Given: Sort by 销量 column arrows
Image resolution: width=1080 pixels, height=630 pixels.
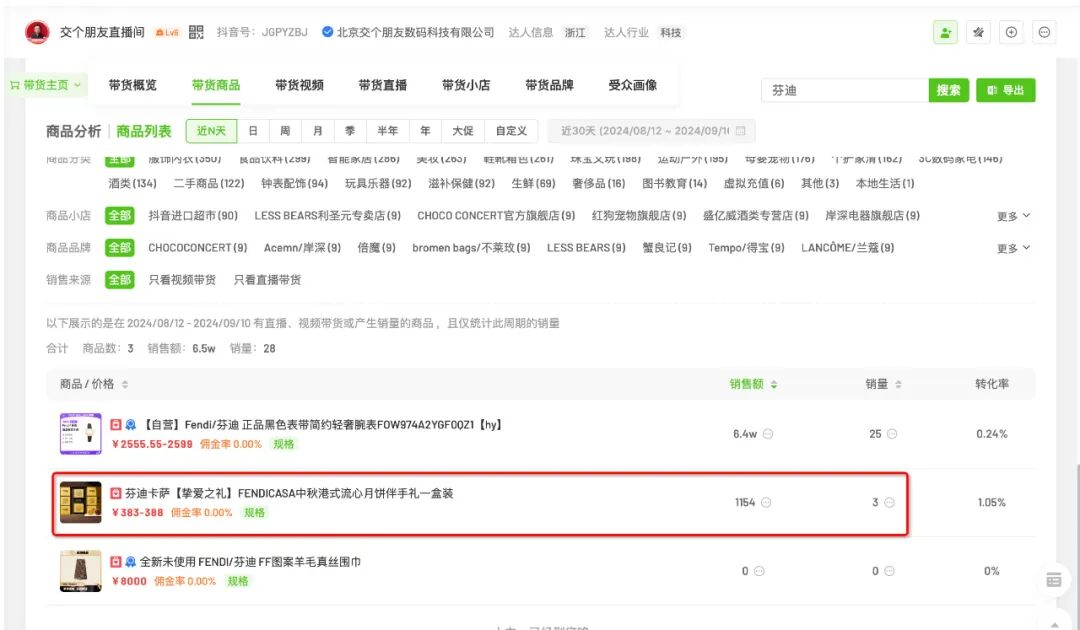Looking at the screenshot, I should [898, 384].
